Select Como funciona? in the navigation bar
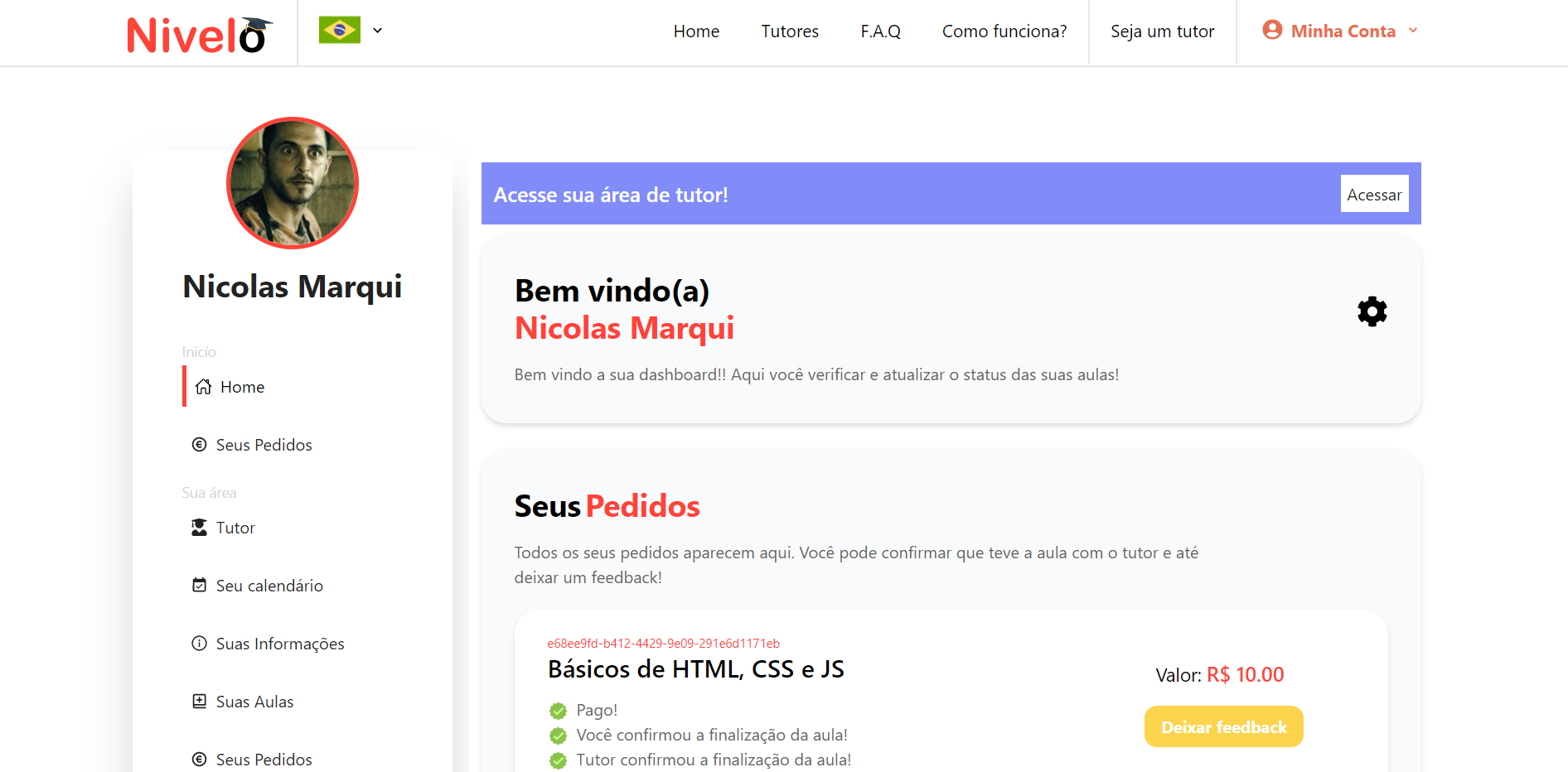Image resolution: width=1568 pixels, height=772 pixels. pyautogui.click(x=1004, y=31)
